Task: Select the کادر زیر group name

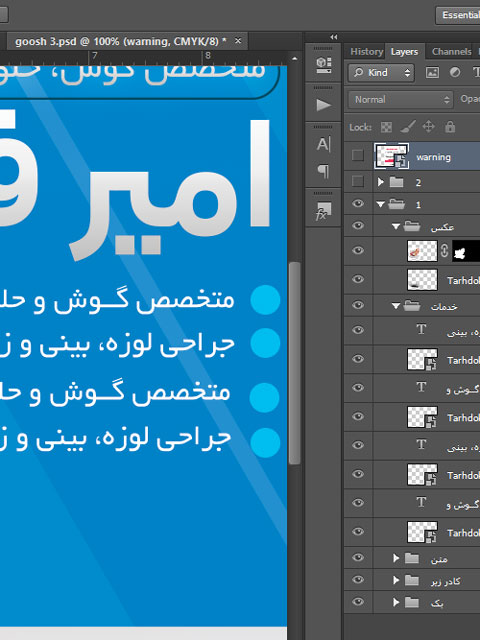Action: (x=445, y=581)
